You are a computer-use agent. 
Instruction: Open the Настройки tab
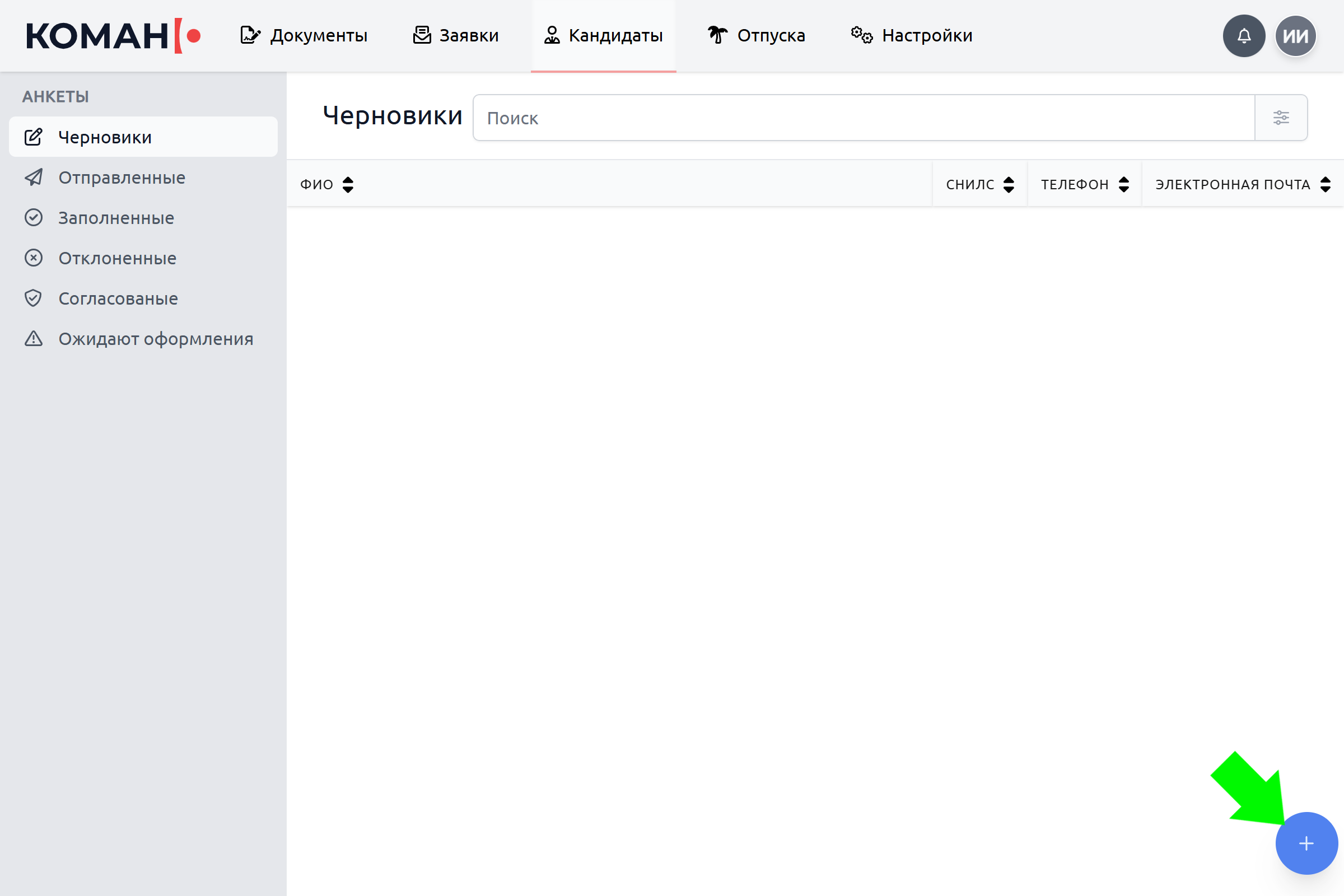click(912, 35)
